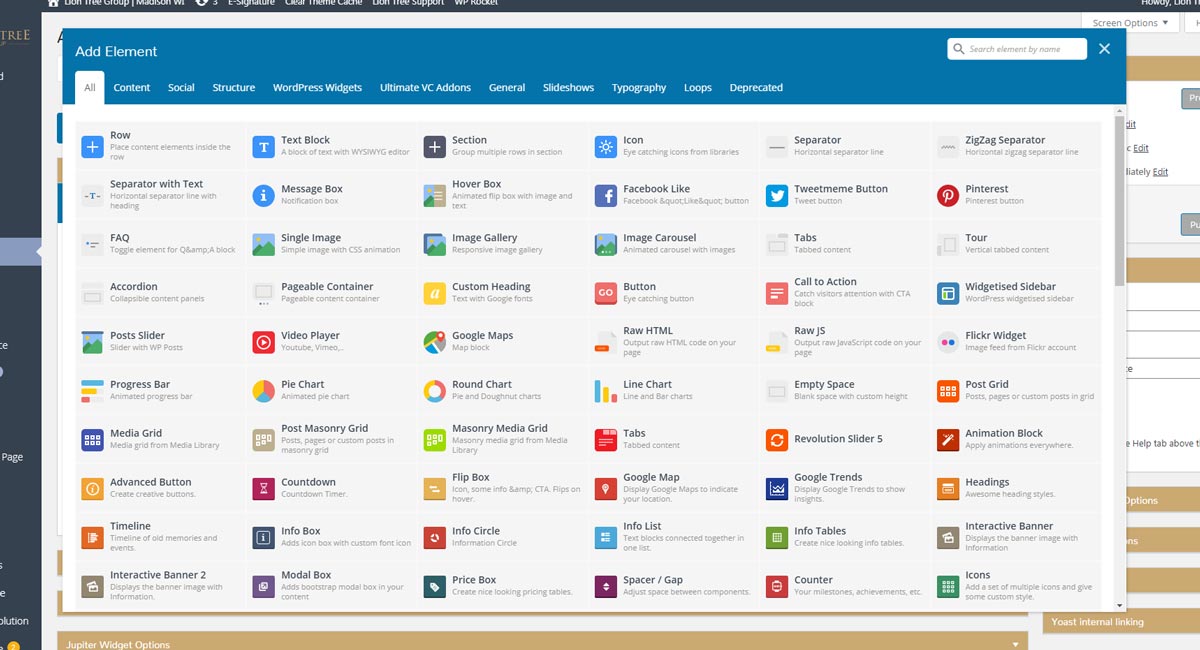Pick the Empty Space element
This screenshot has width=1200, height=650.
pos(843,390)
